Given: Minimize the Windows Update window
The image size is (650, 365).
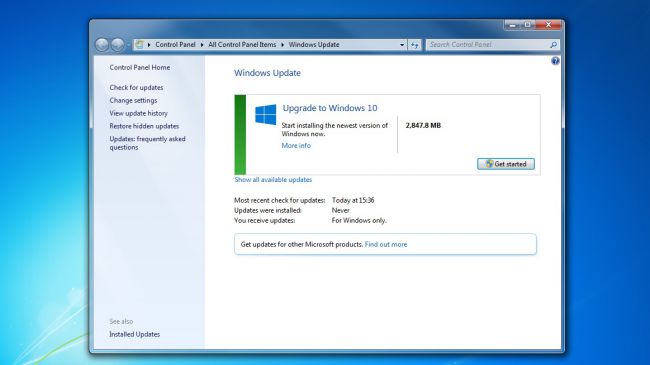Looking at the screenshot, I should tap(512, 25).
